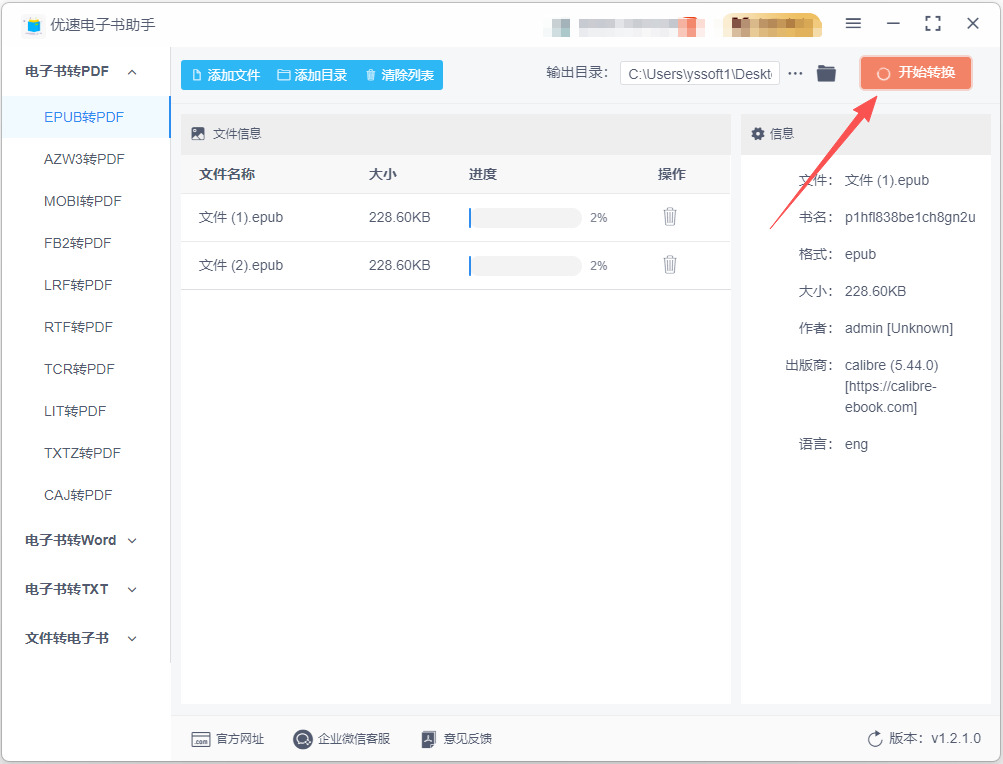Image resolution: width=1003 pixels, height=764 pixels.
Task: Minimize the application window
Action: click(x=893, y=24)
